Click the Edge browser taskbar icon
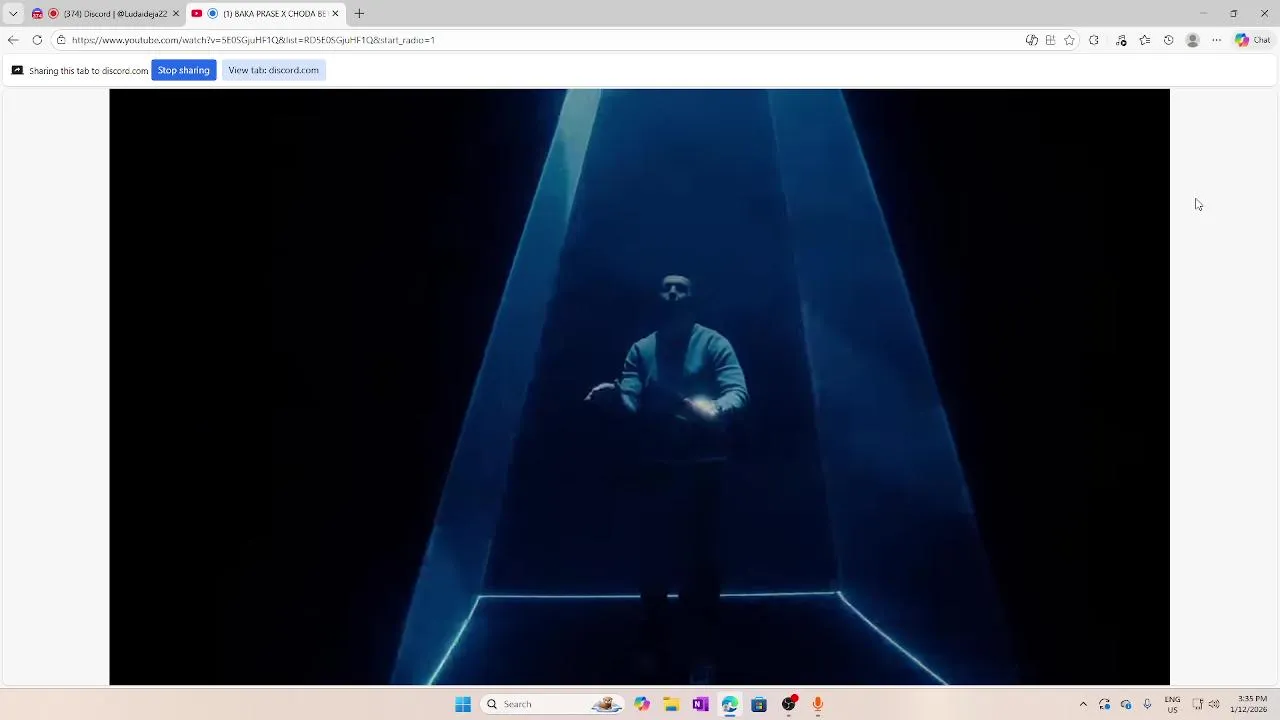 (x=730, y=704)
